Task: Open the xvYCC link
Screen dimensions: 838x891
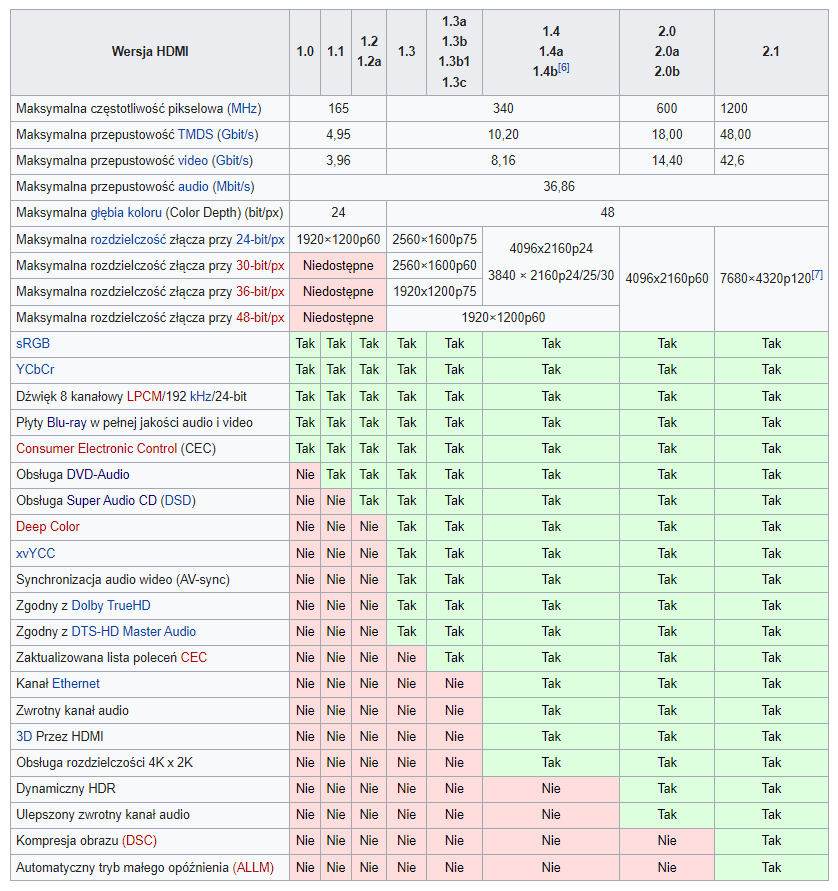Action: [x=35, y=554]
